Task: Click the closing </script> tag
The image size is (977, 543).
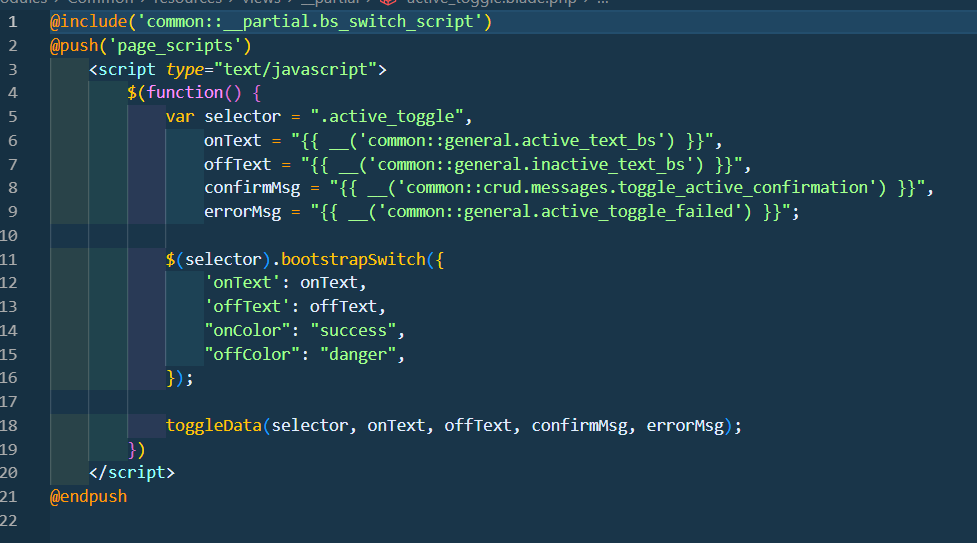Action: 131,473
